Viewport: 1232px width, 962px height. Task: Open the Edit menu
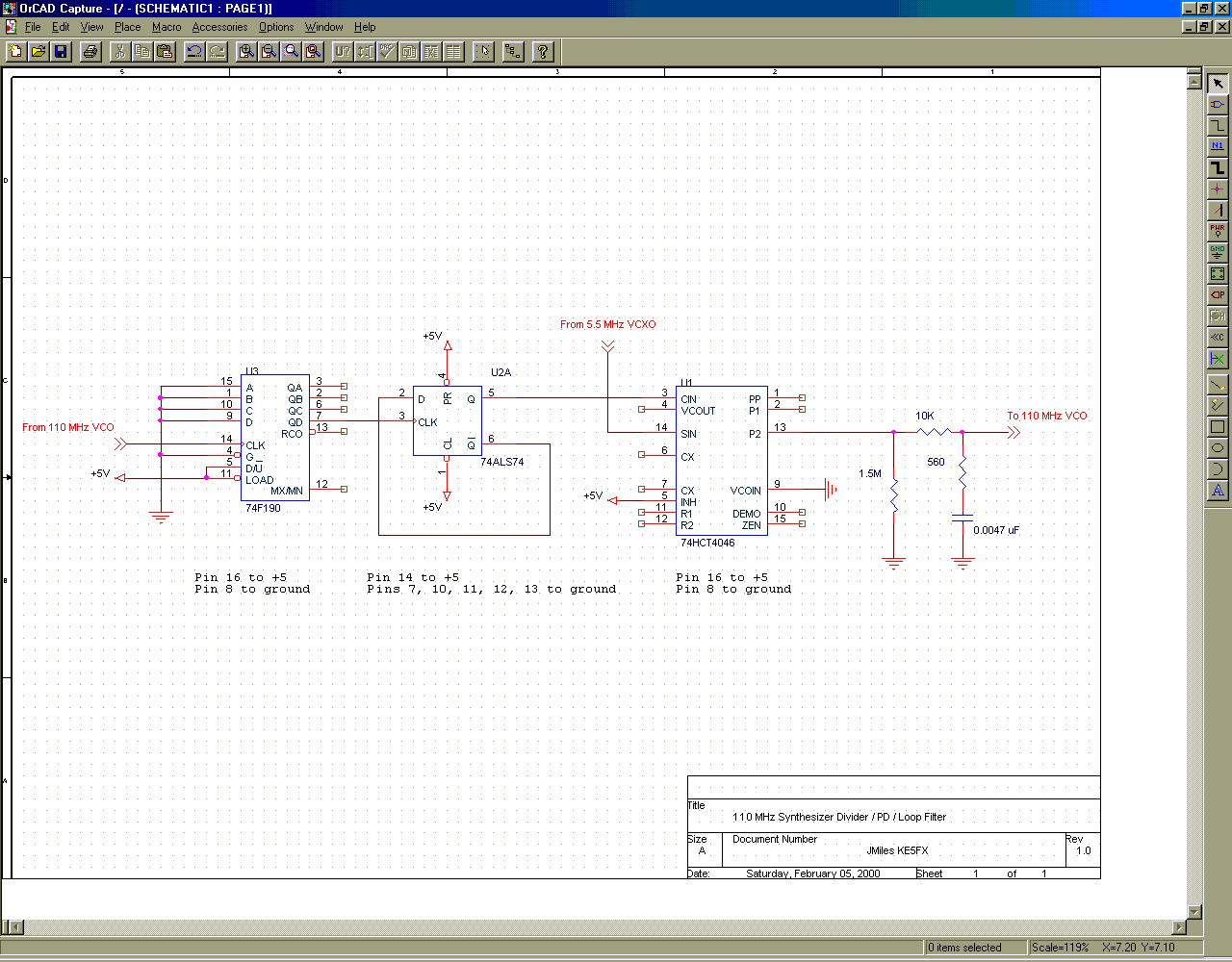coord(61,27)
